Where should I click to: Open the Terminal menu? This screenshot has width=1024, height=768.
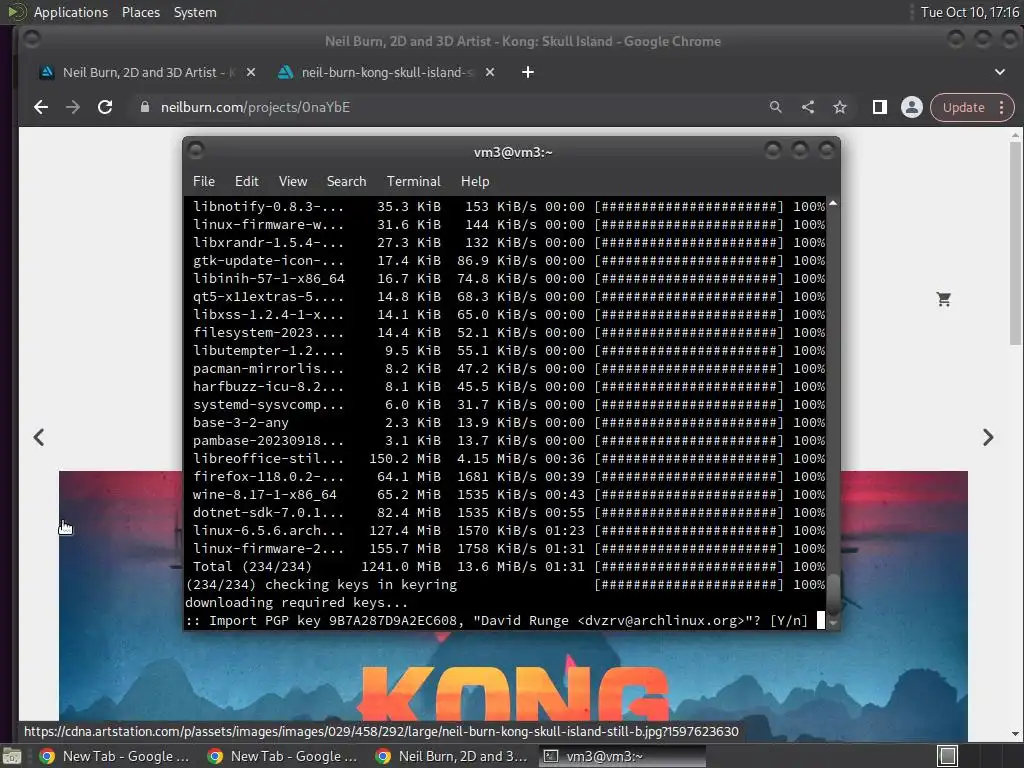point(413,181)
